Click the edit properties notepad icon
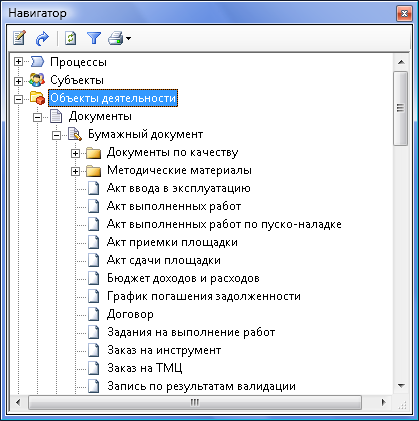Image resolution: width=419 pixels, height=421 pixels. click(x=19, y=38)
